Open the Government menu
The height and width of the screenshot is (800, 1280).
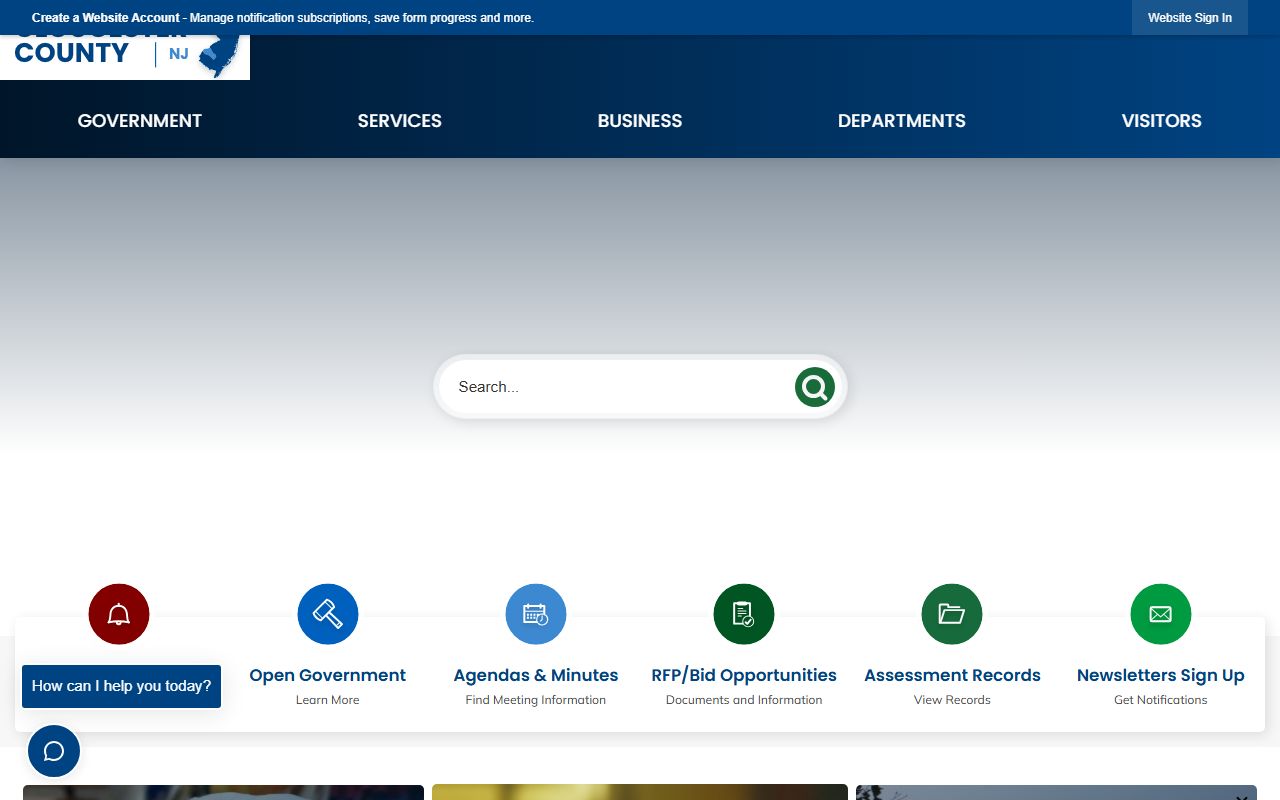coord(140,121)
